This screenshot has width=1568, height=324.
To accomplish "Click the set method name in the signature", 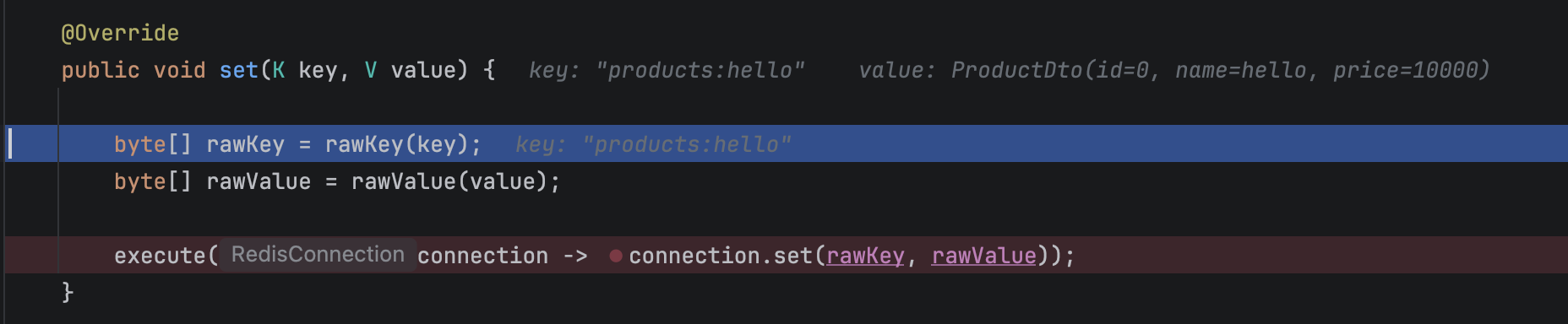I will coord(238,70).
